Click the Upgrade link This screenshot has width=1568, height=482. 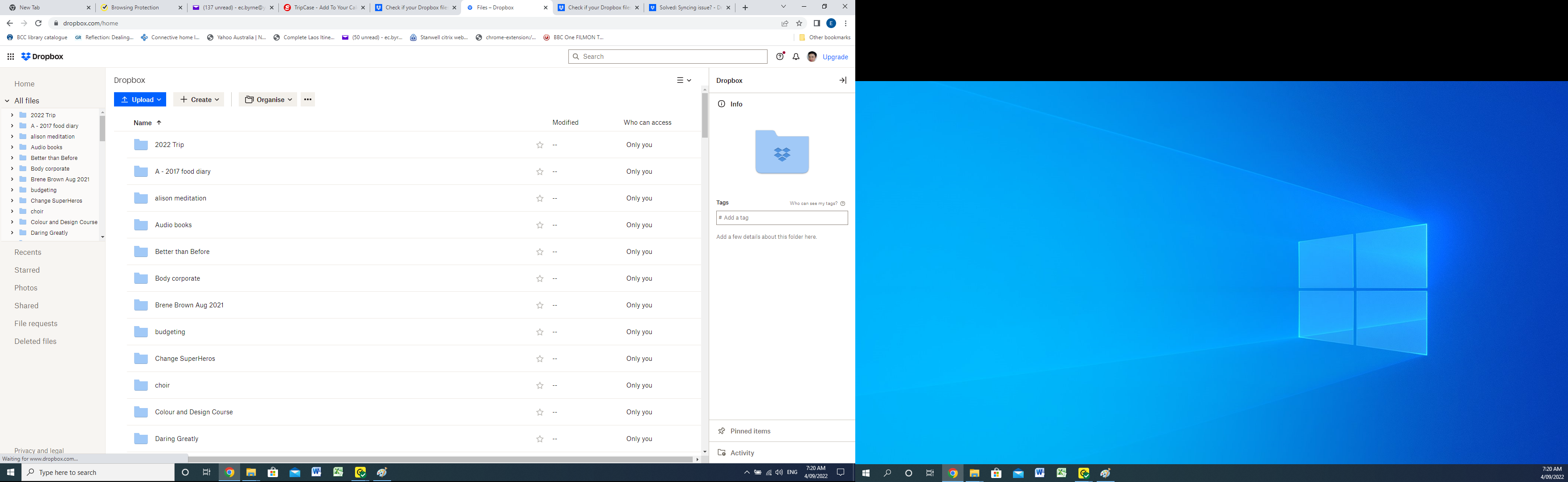[835, 57]
